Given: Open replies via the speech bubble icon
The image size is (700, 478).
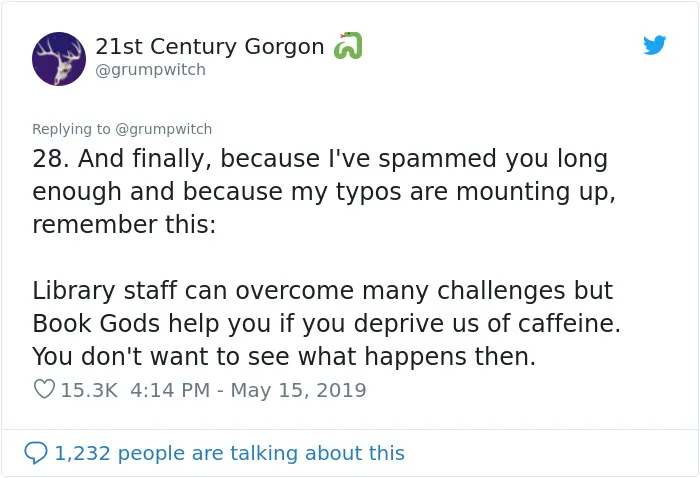Looking at the screenshot, I should (x=35, y=453).
